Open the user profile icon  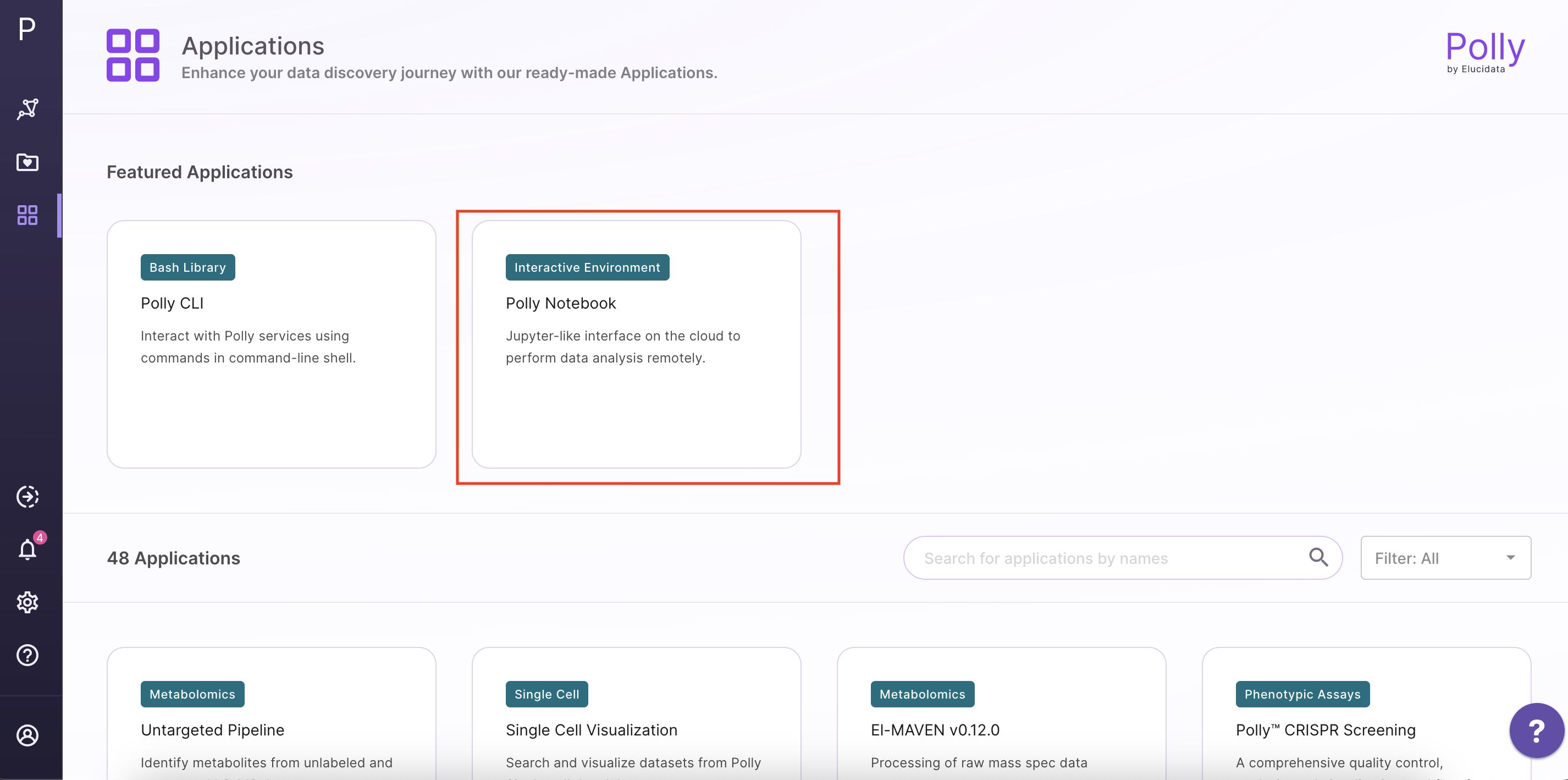coord(27,735)
